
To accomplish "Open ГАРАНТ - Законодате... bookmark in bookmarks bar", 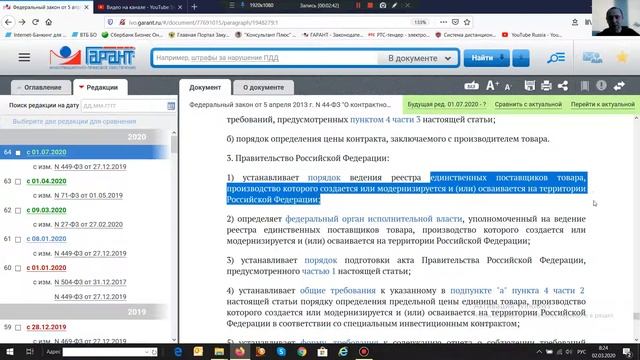I will coord(333,35).
